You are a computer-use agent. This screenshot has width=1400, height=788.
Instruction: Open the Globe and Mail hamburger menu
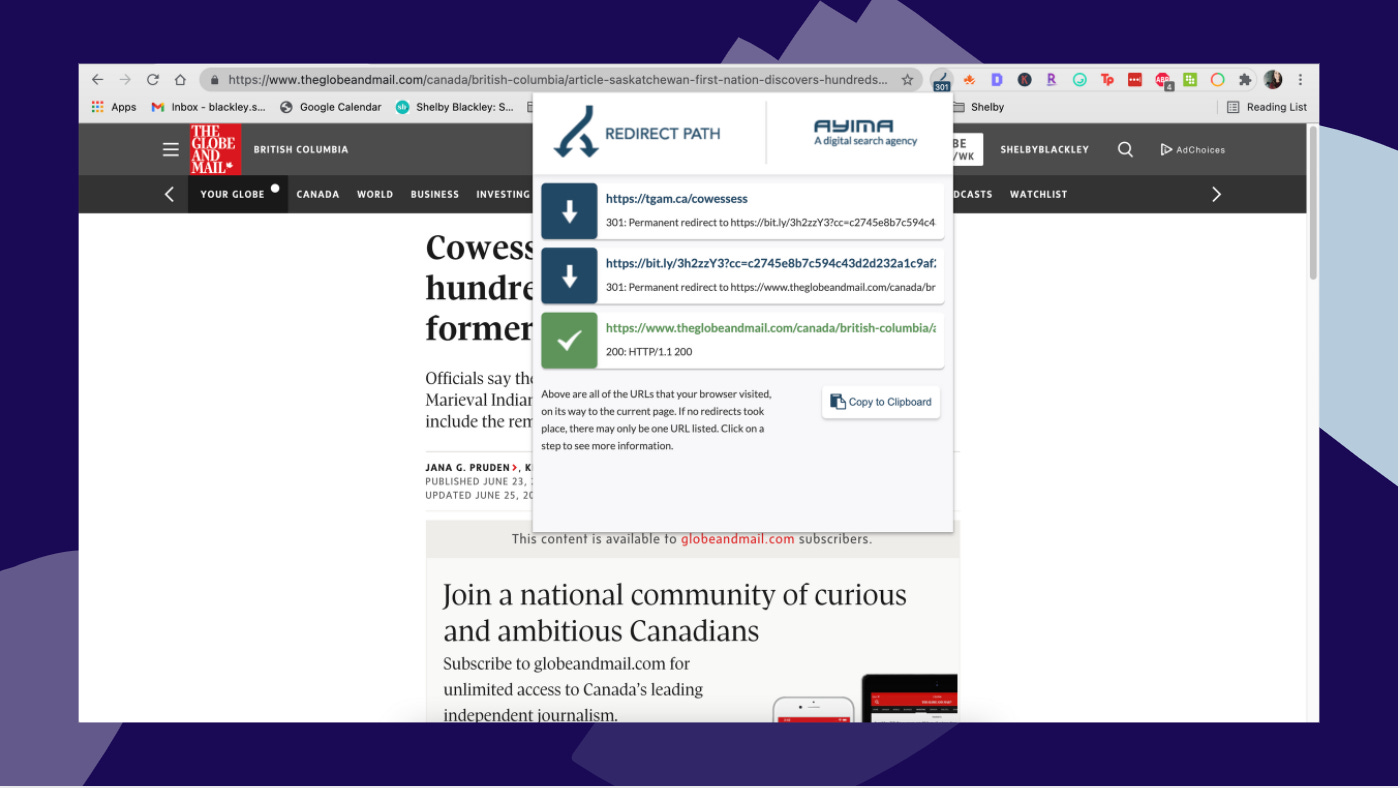point(171,149)
